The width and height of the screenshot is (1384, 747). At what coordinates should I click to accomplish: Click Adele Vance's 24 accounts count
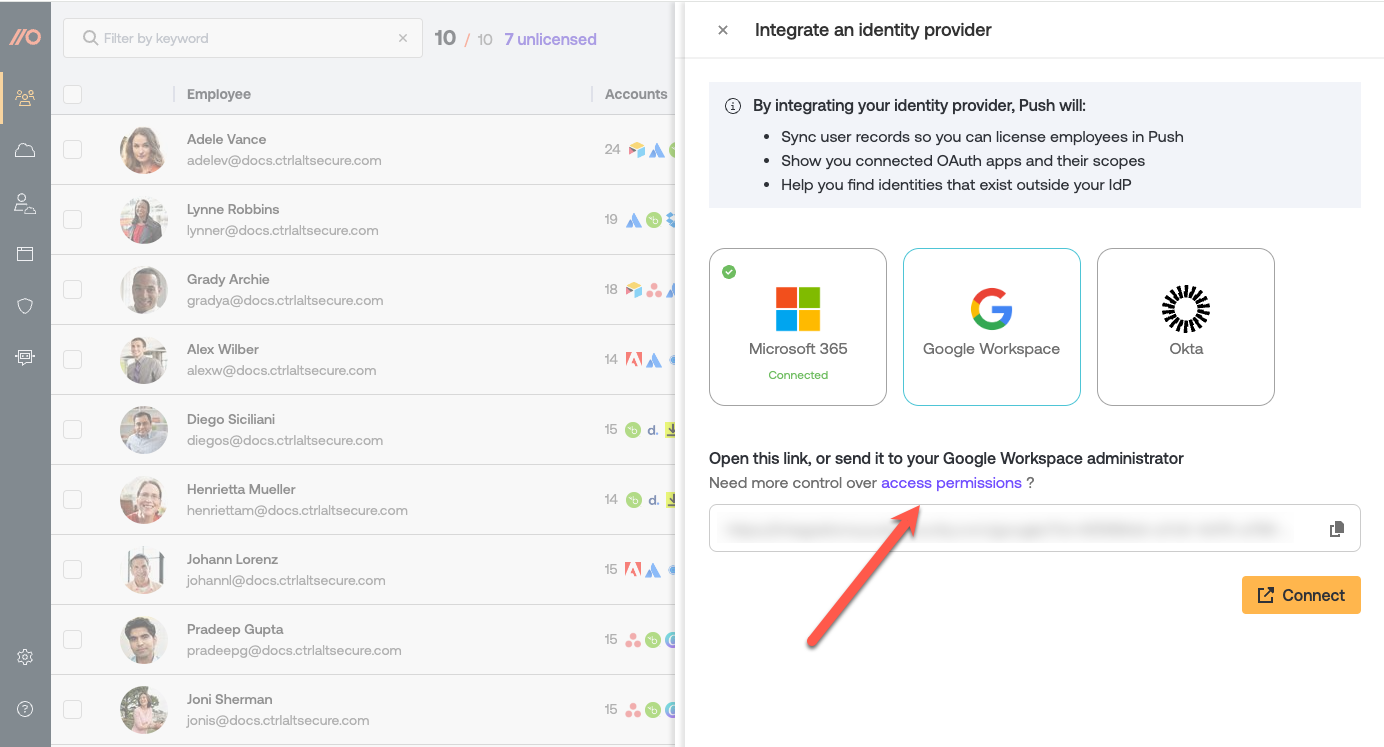point(612,150)
